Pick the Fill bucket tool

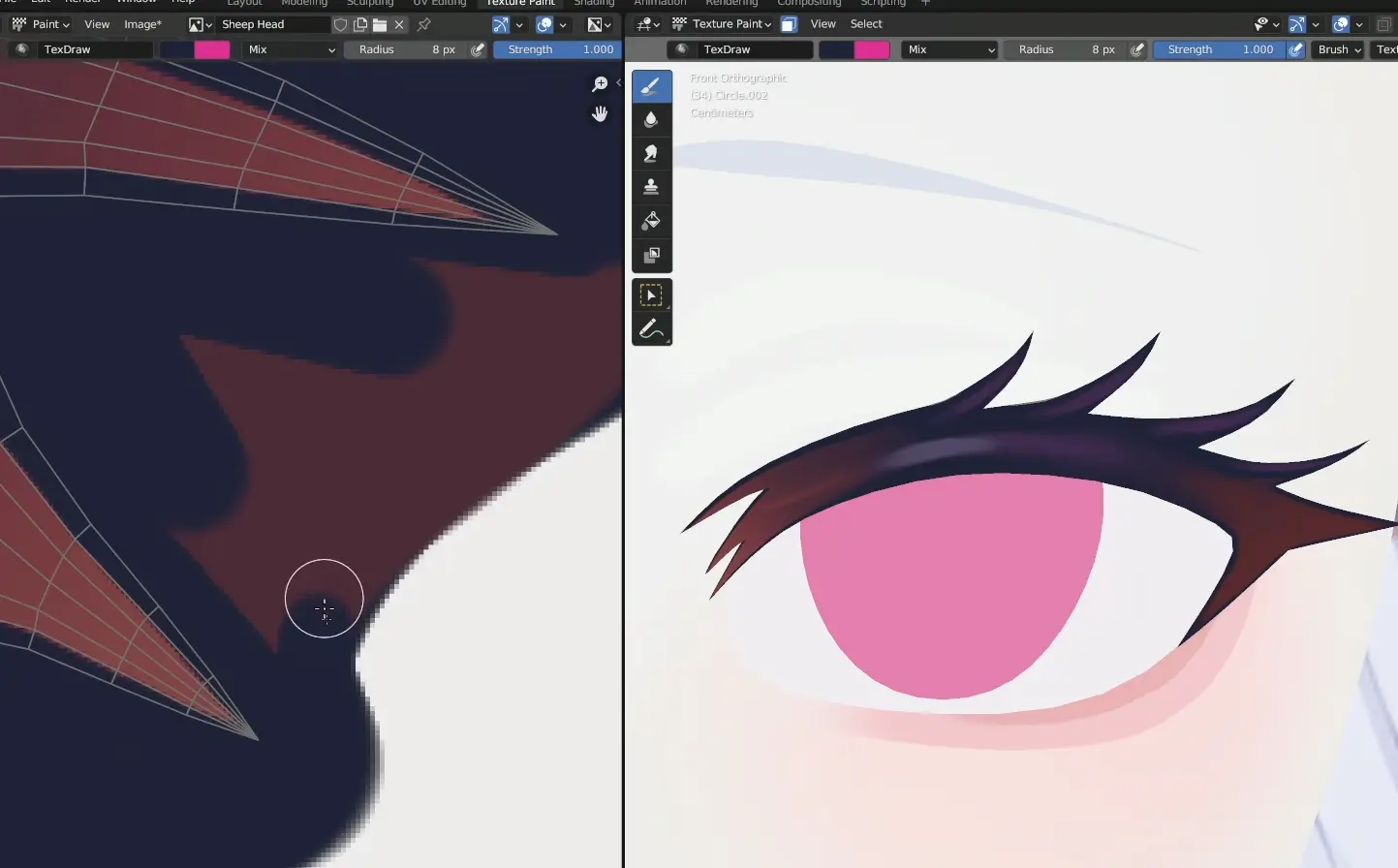(651, 221)
